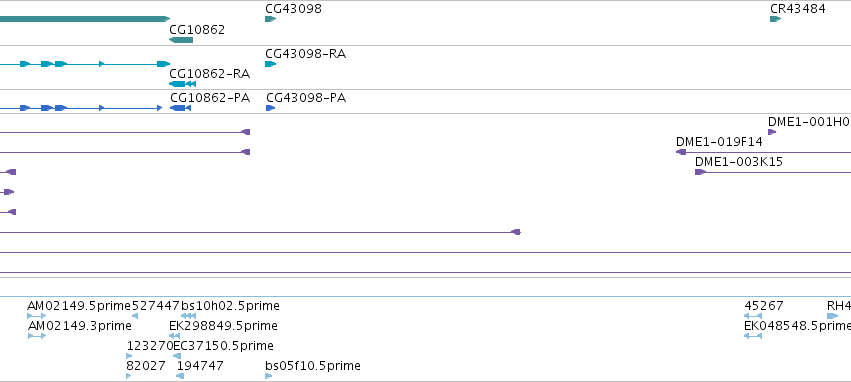
Task: Select the DME1-019F14 clone end marker
Action: click(x=681, y=152)
